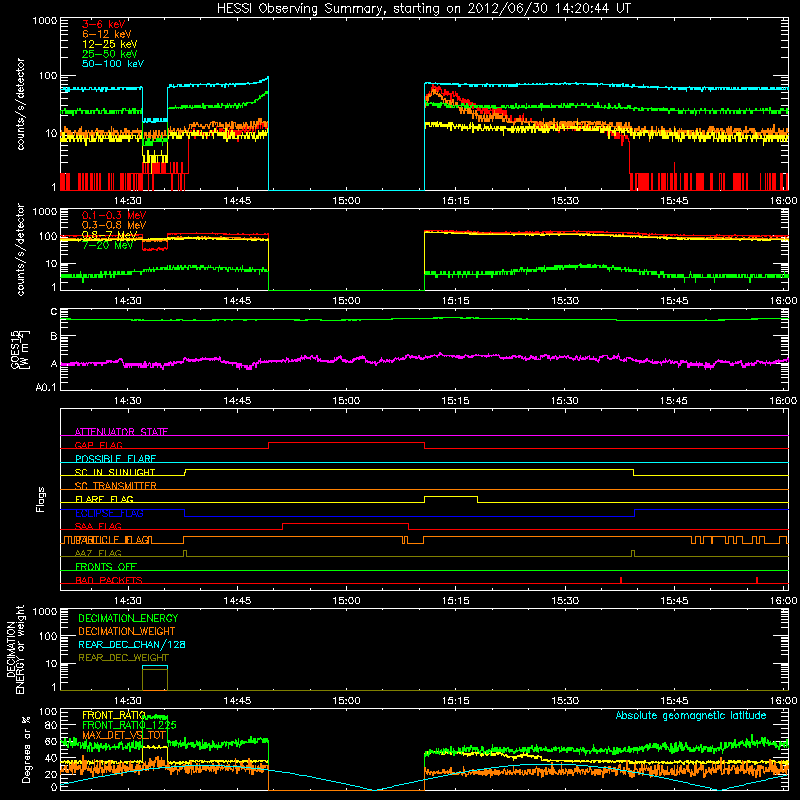
Task: Click the SC_TRANSMITTER flag label
Action: pyautogui.click(x=115, y=486)
